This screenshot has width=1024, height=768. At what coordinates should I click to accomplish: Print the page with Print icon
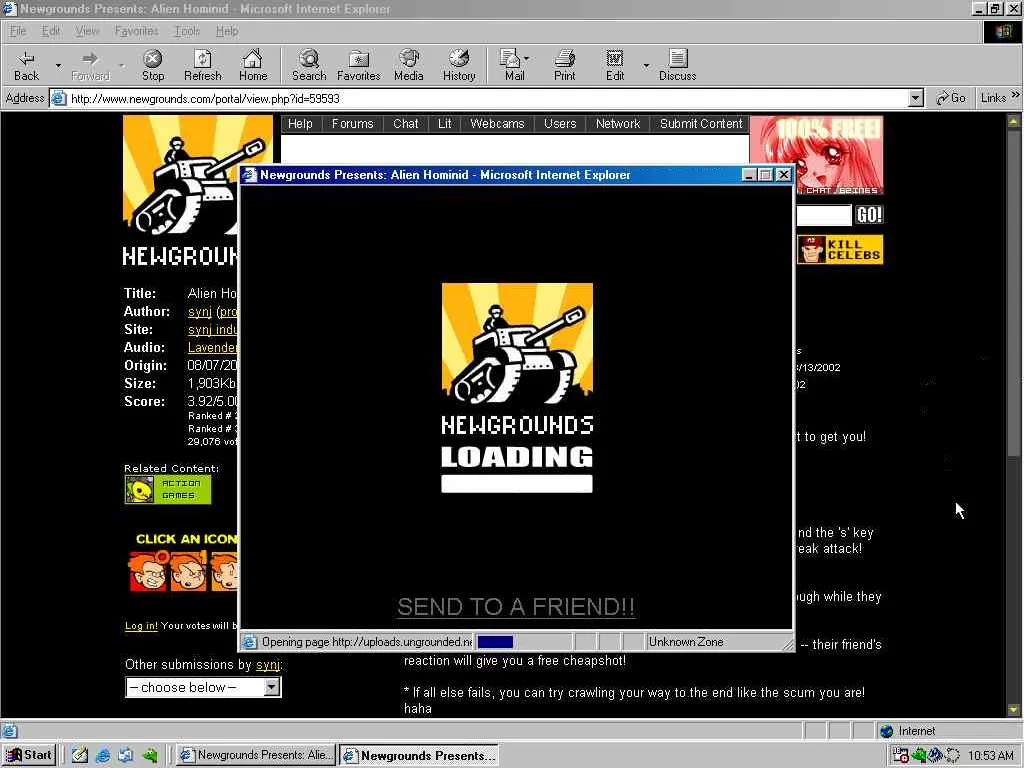pyautogui.click(x=565, y=65)
